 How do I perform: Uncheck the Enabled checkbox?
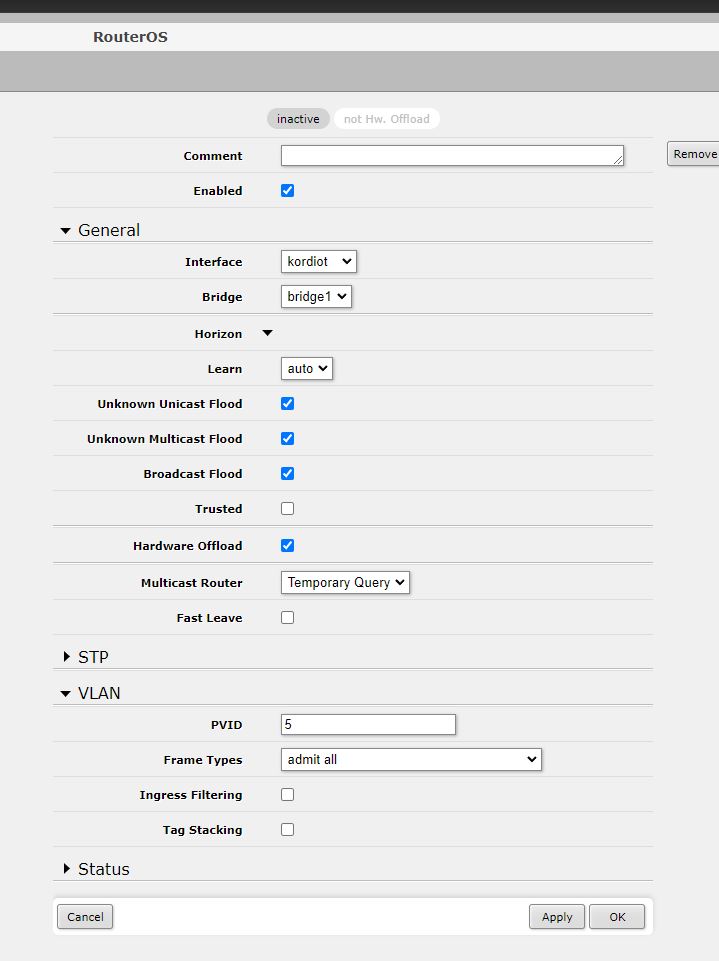coord(288,191)
